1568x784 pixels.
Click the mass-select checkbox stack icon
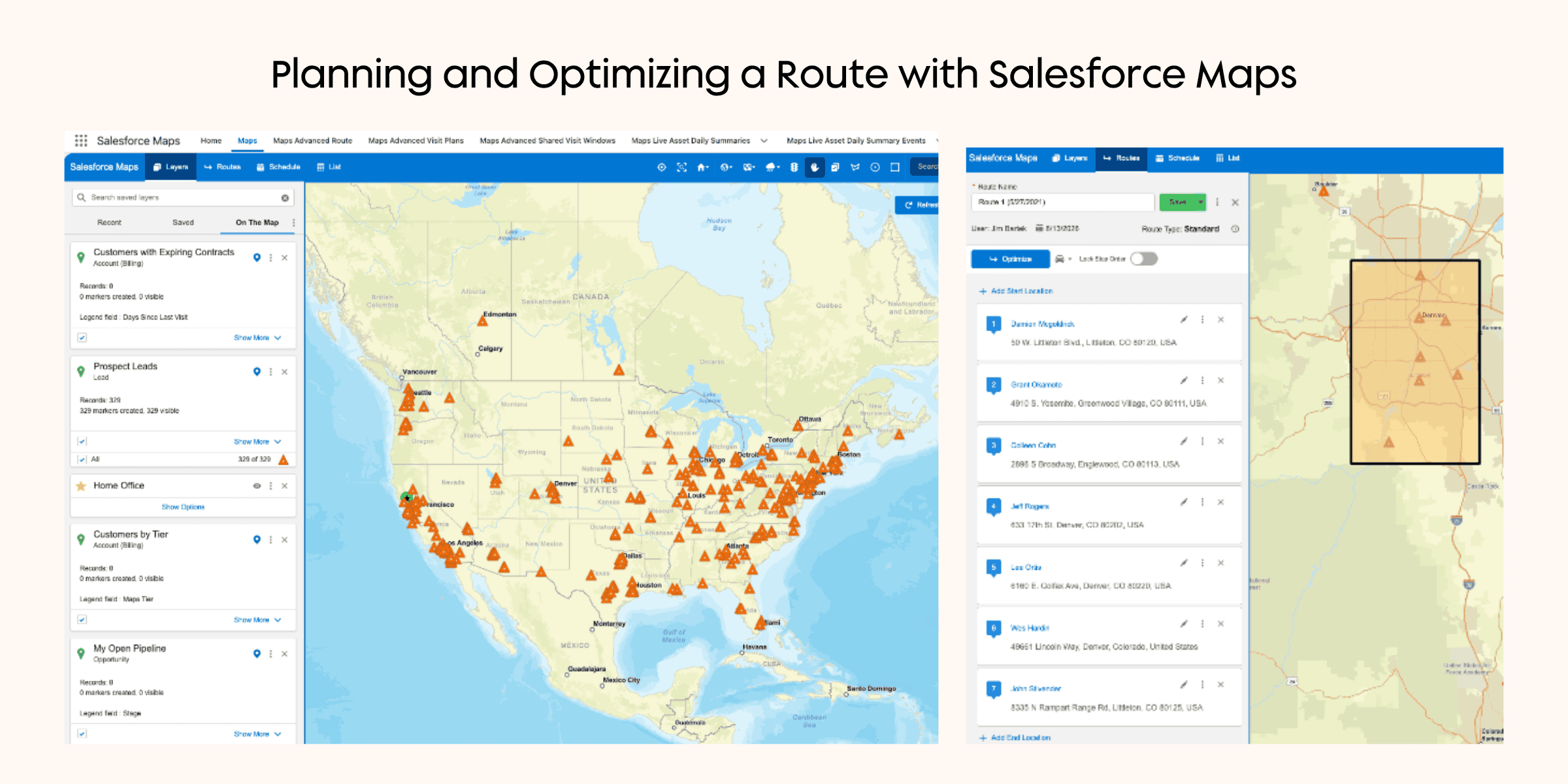(835, 167)
